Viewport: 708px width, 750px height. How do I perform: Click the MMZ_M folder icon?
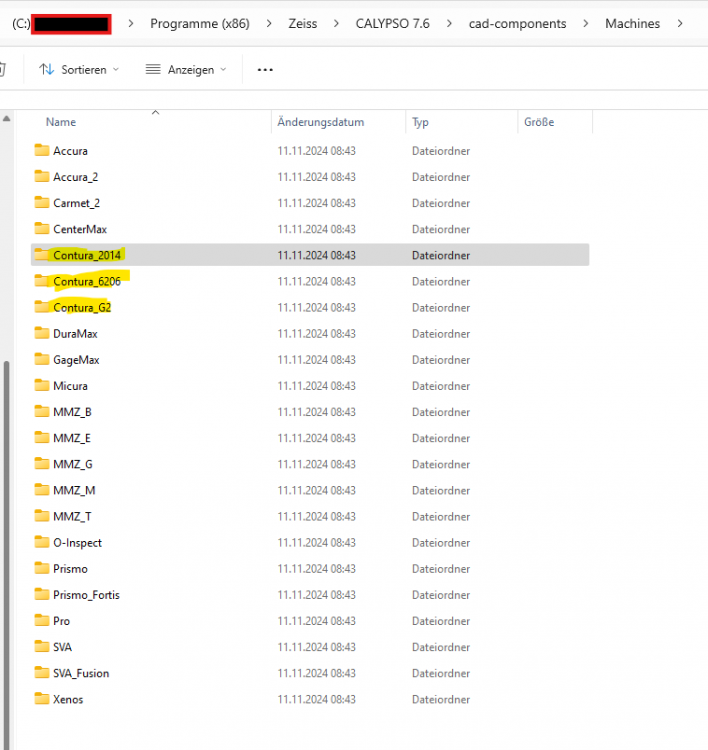(x=42, y=490)
